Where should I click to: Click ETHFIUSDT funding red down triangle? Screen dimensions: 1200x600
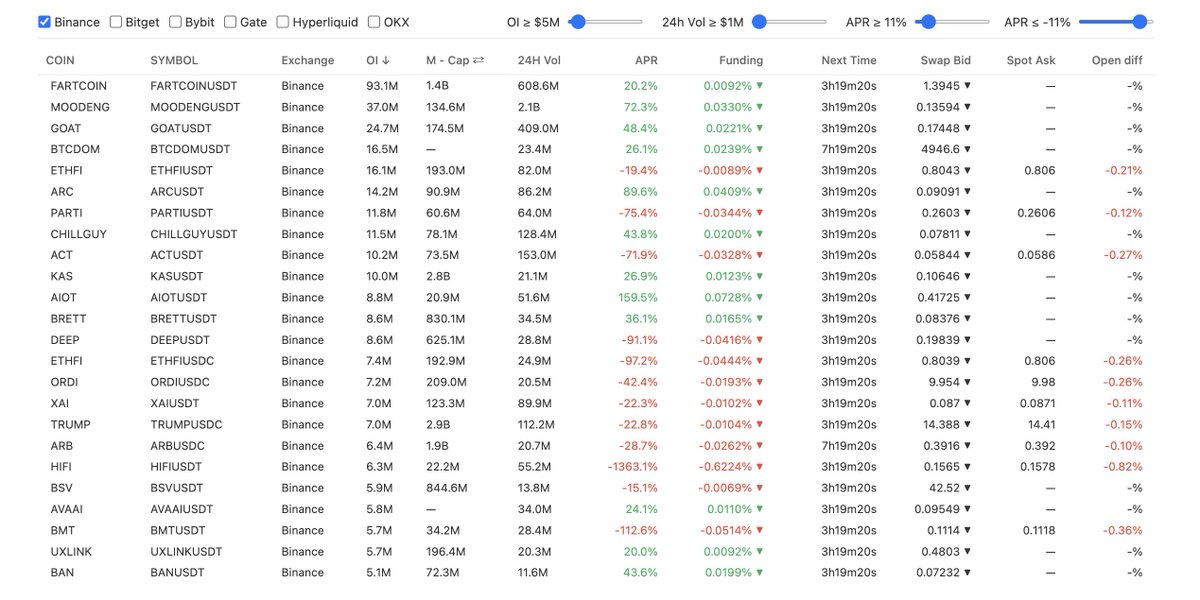pyautogui.click(x=759, y=171)
